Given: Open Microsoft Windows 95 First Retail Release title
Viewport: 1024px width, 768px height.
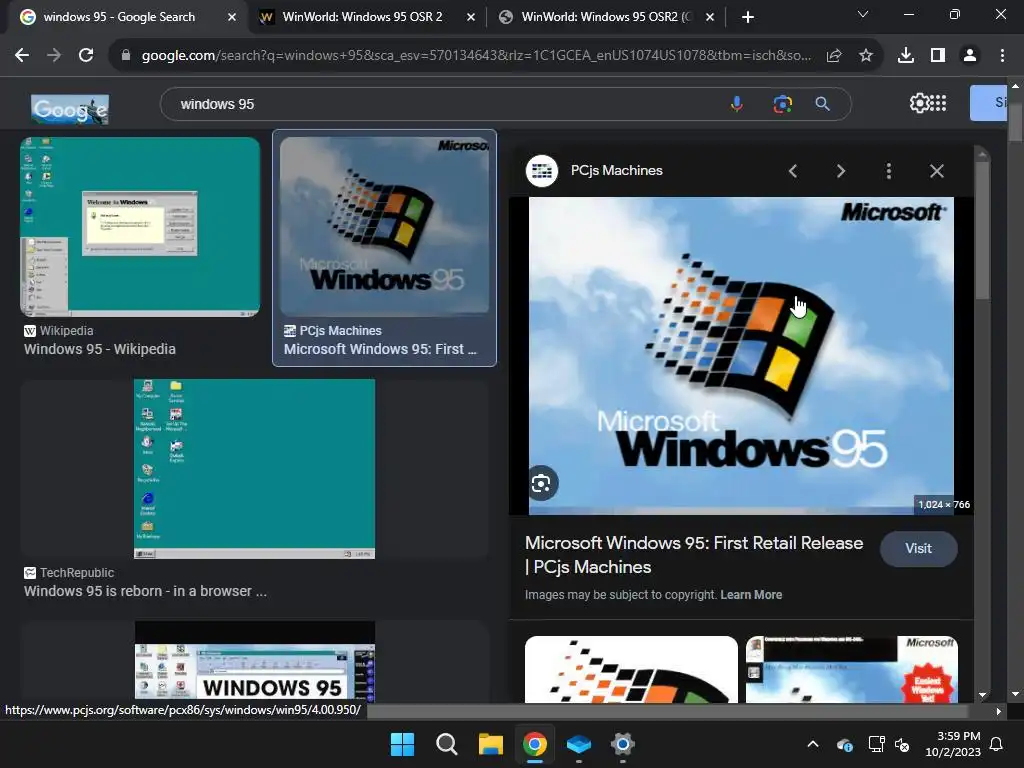Looking at the screenshot, I should tap(694, 554).
